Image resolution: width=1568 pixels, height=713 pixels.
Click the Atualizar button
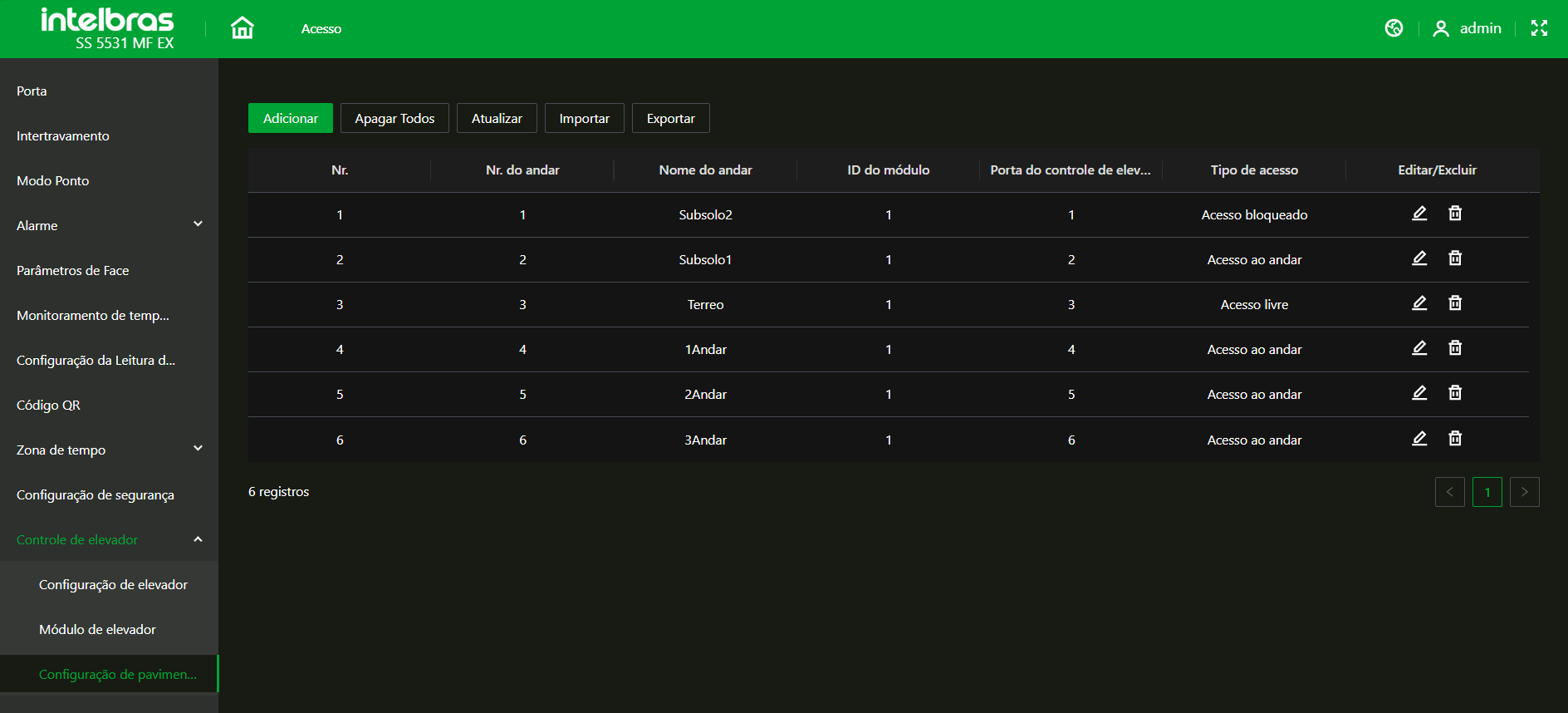tap(497, 118)
